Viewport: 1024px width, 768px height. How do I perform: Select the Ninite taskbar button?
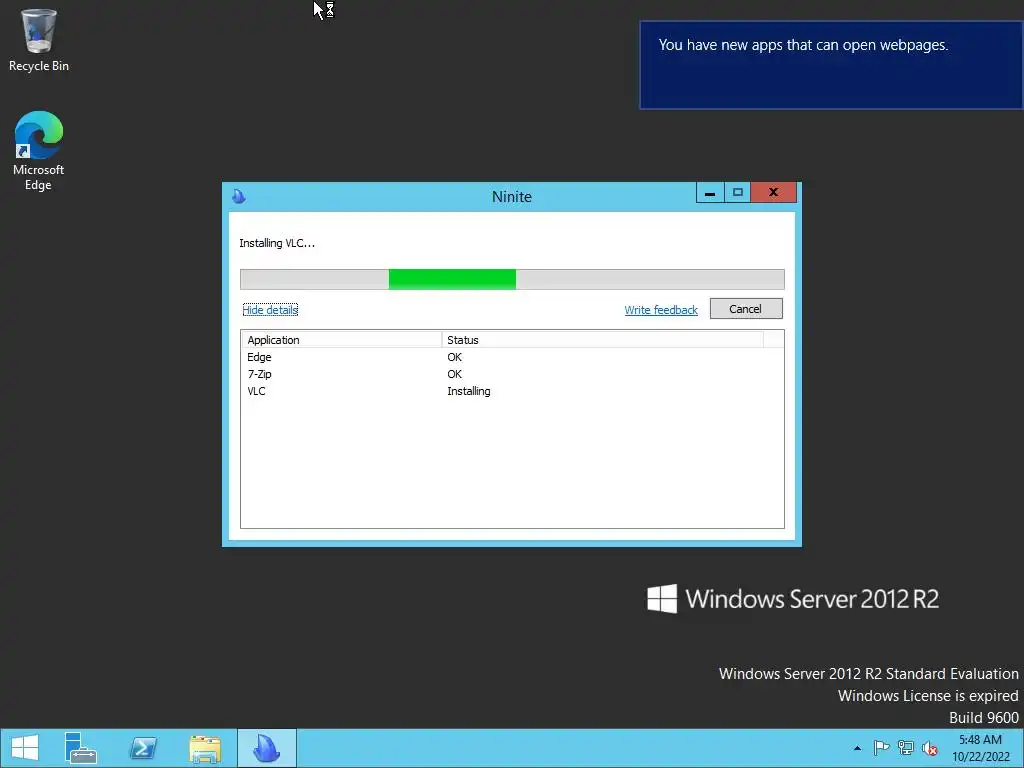[x=266, y=748]
